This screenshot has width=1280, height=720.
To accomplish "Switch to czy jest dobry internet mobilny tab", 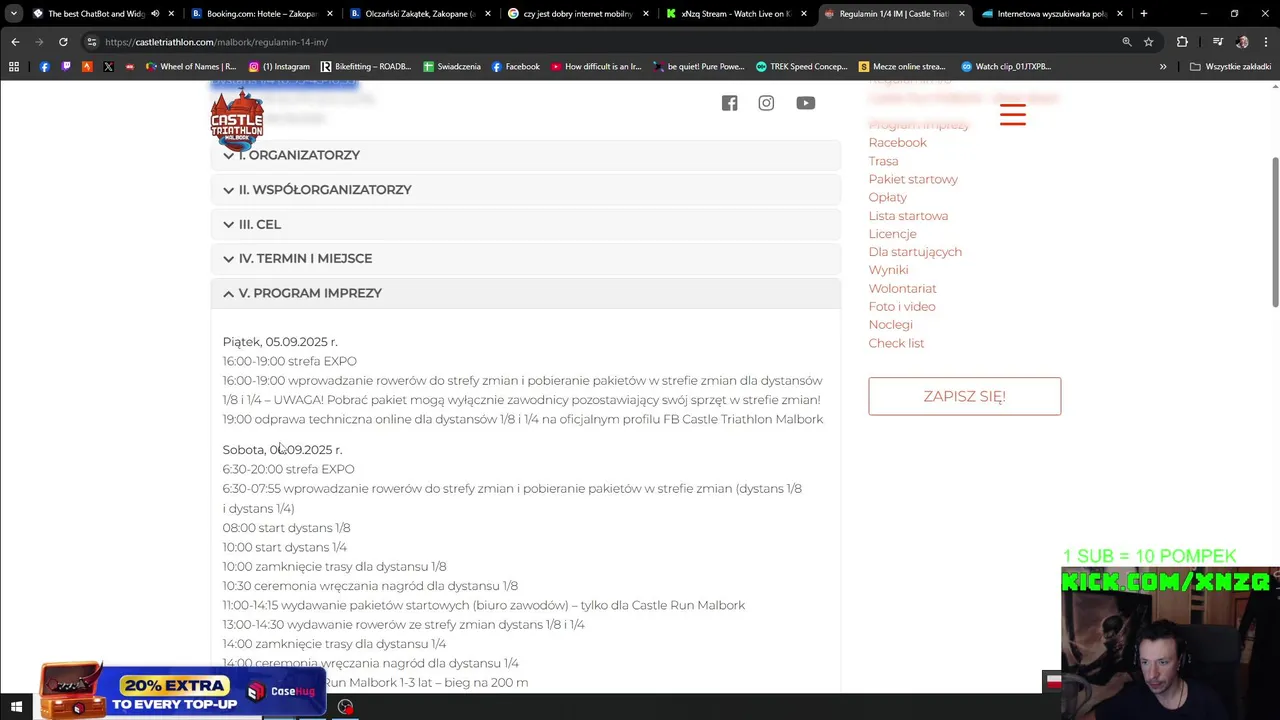I will point(577,14).
